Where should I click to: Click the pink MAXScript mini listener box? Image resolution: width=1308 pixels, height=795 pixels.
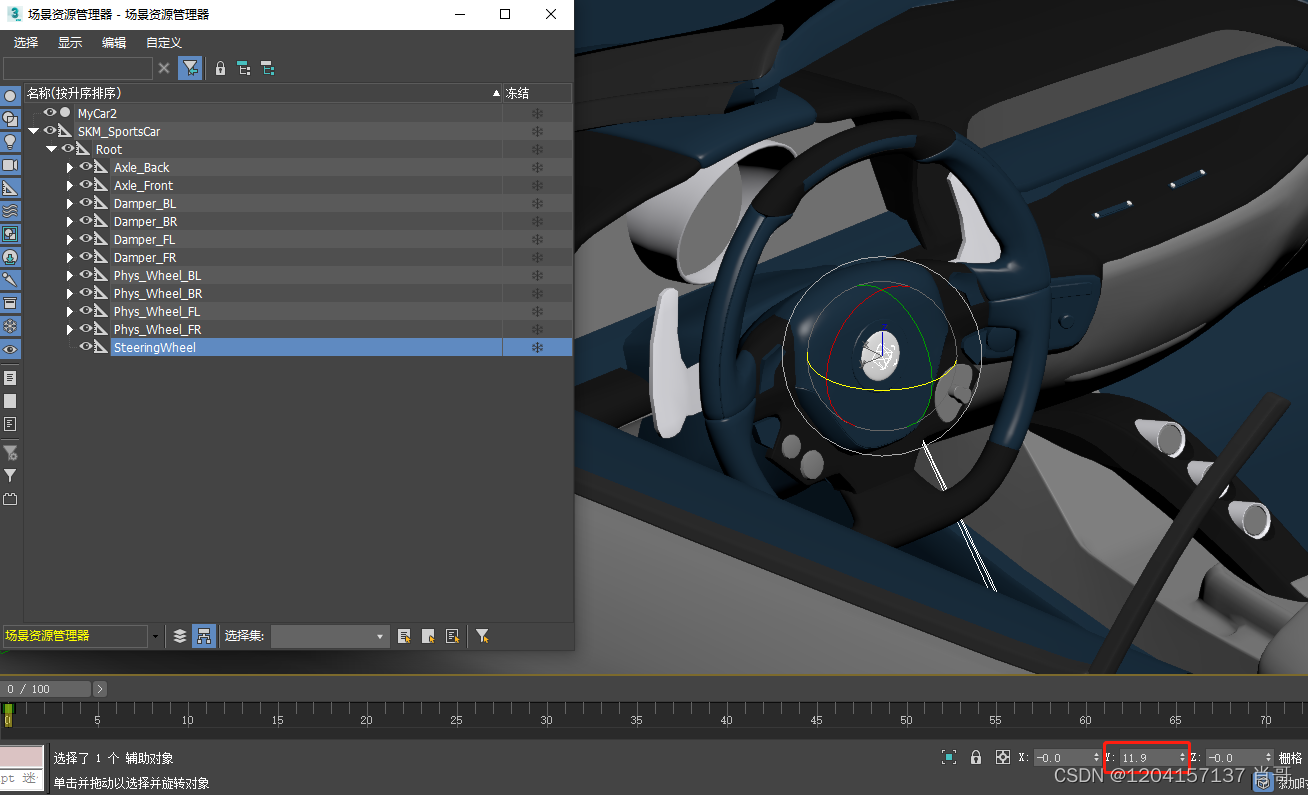pos(22,757)
